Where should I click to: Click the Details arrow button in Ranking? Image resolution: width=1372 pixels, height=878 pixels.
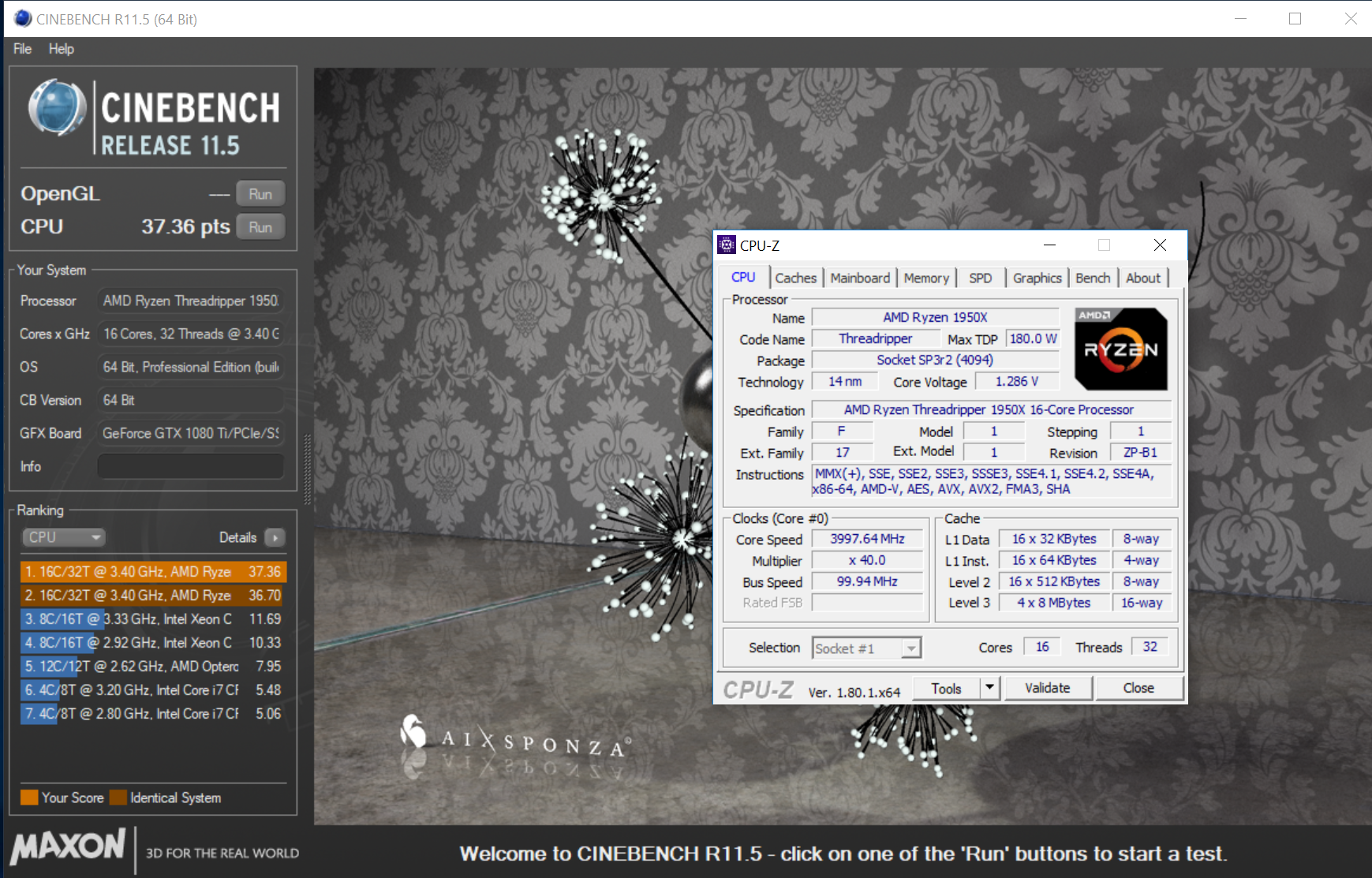(275, 538)
